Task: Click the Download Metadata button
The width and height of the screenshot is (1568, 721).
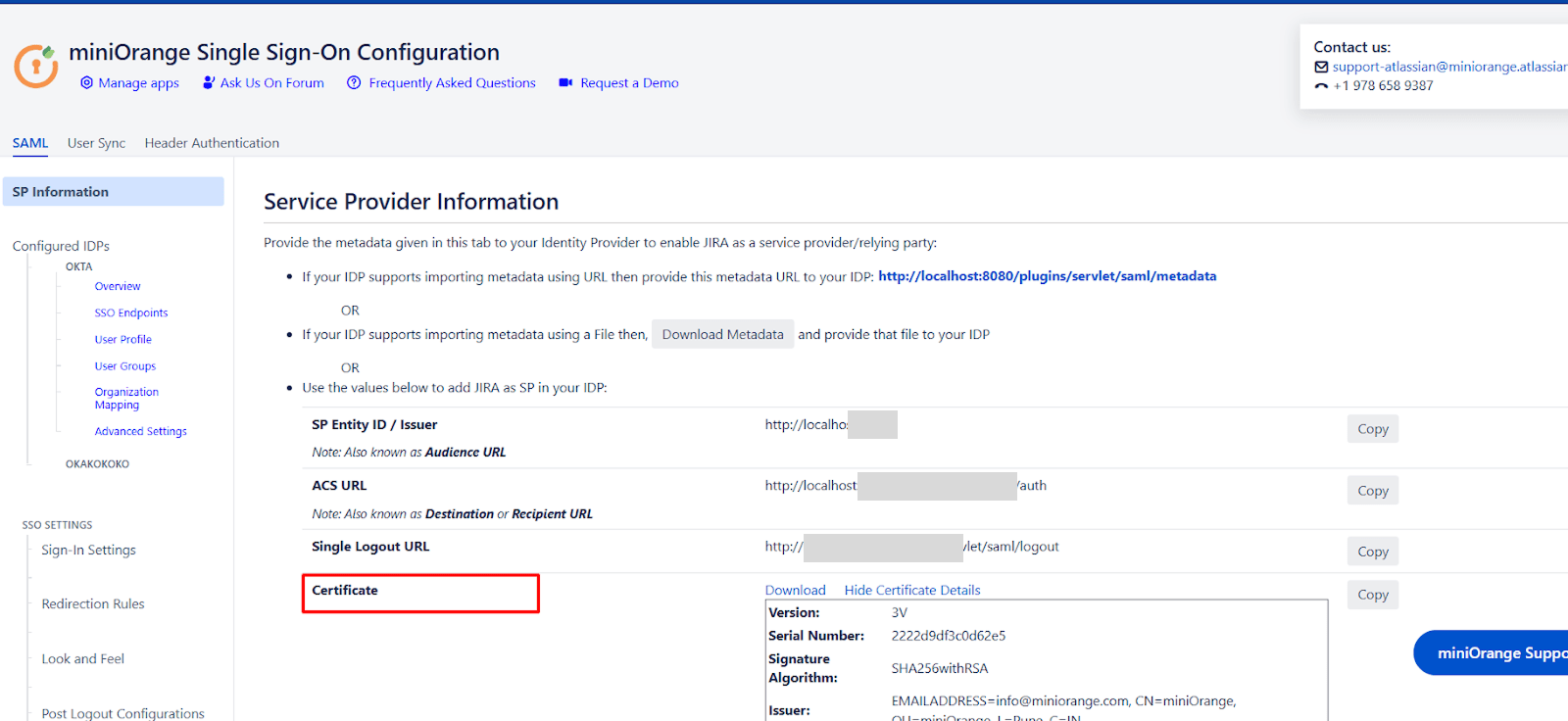Action: click(x=722, y=334)
